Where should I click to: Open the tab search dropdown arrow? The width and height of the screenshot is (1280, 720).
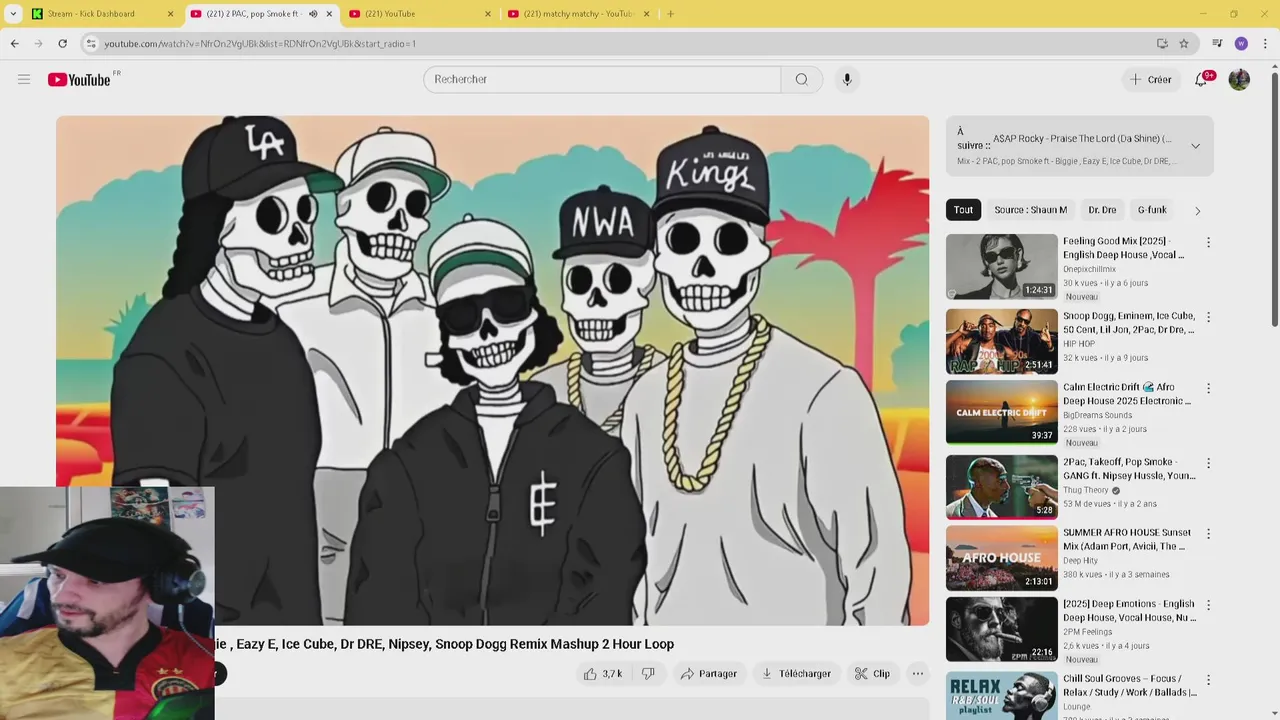point(12,14)
